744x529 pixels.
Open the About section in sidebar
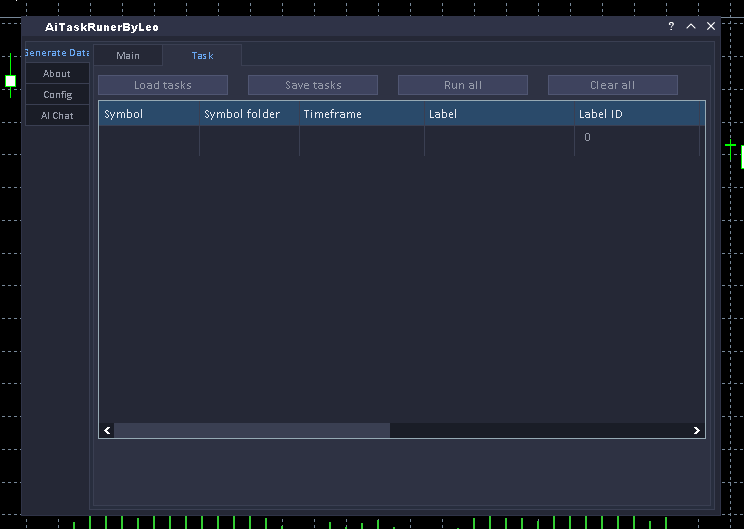pyautogui.click(x=57, y=74)
